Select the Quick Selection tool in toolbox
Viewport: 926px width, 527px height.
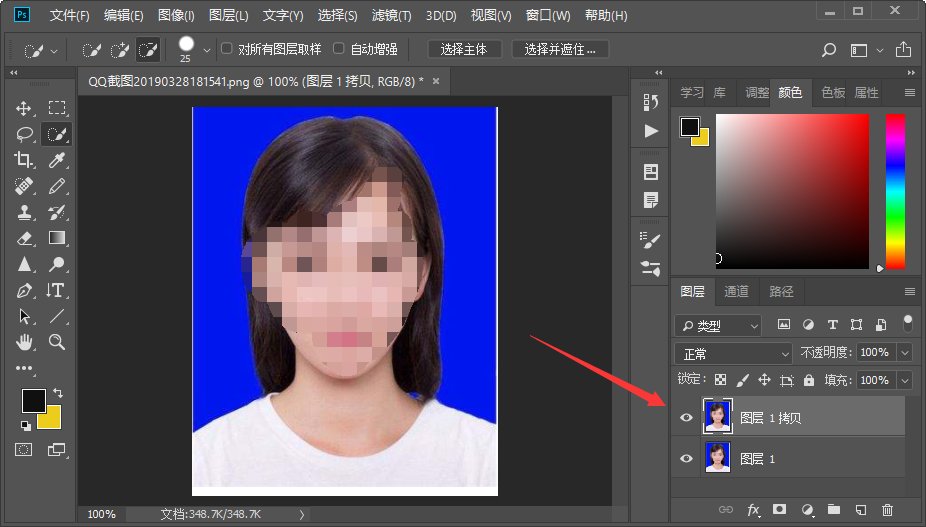coord(57,134)
